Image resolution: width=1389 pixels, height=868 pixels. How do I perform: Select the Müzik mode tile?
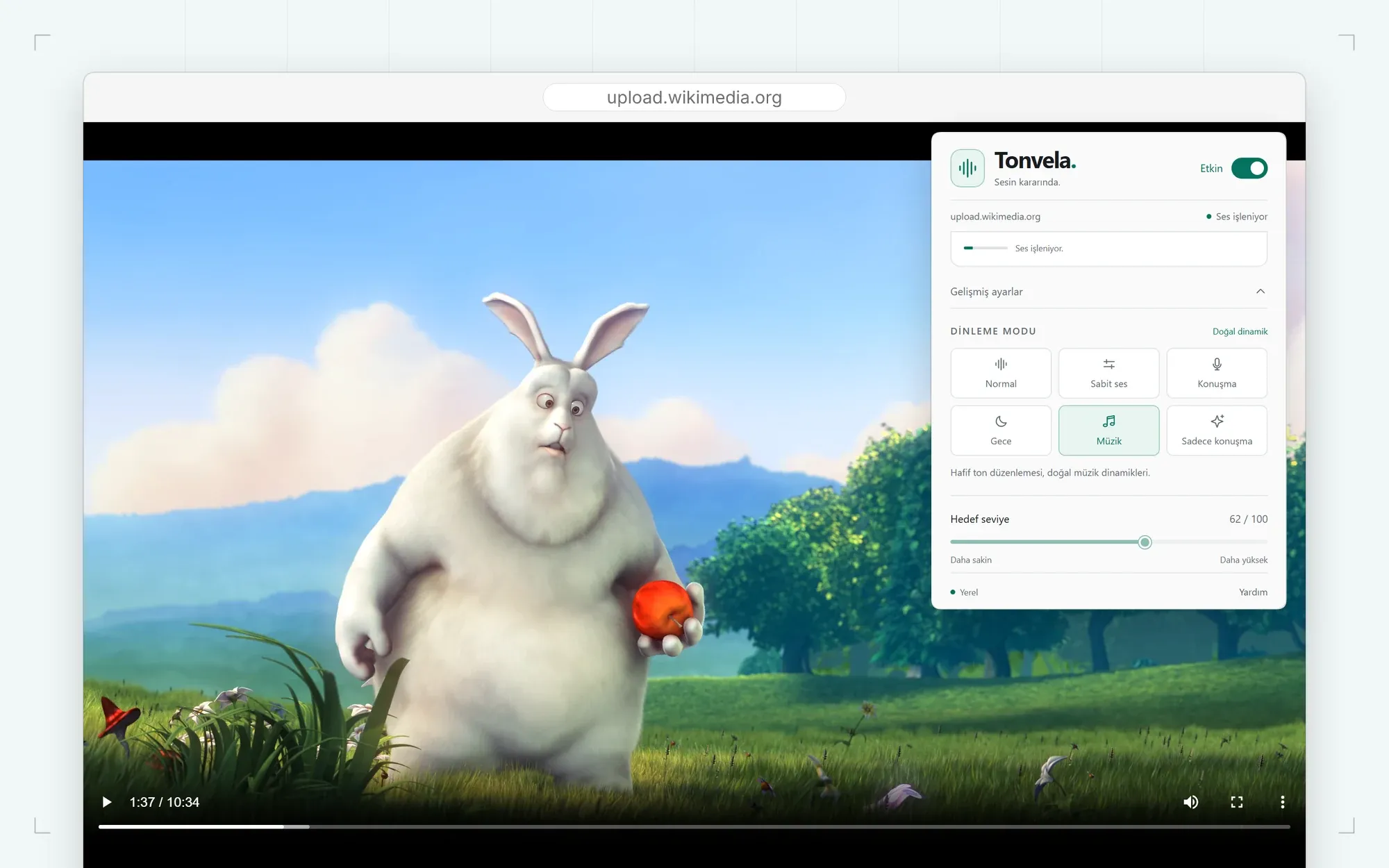click(1109, 431)
